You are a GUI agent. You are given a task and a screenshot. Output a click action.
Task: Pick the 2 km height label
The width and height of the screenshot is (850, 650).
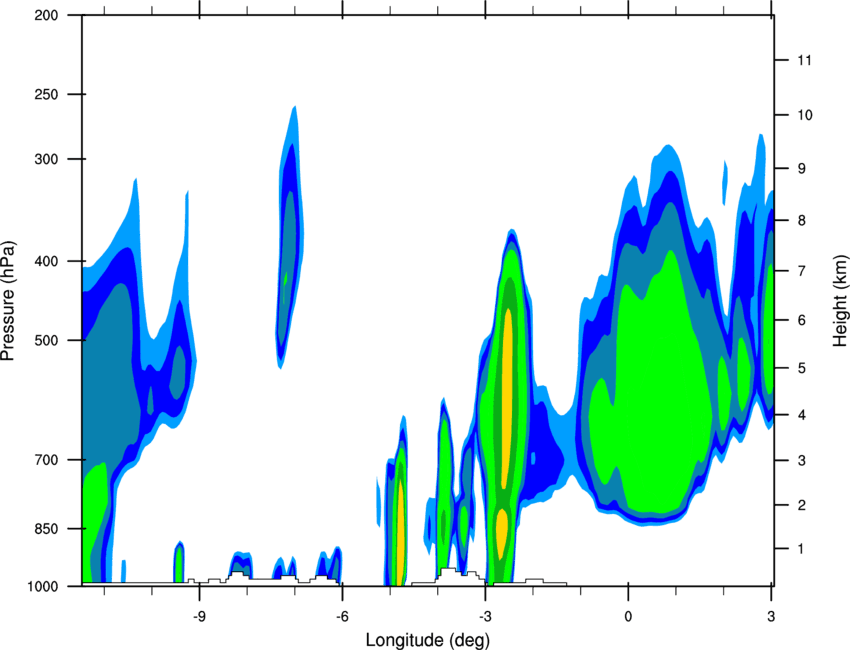[x=801, y=505]
